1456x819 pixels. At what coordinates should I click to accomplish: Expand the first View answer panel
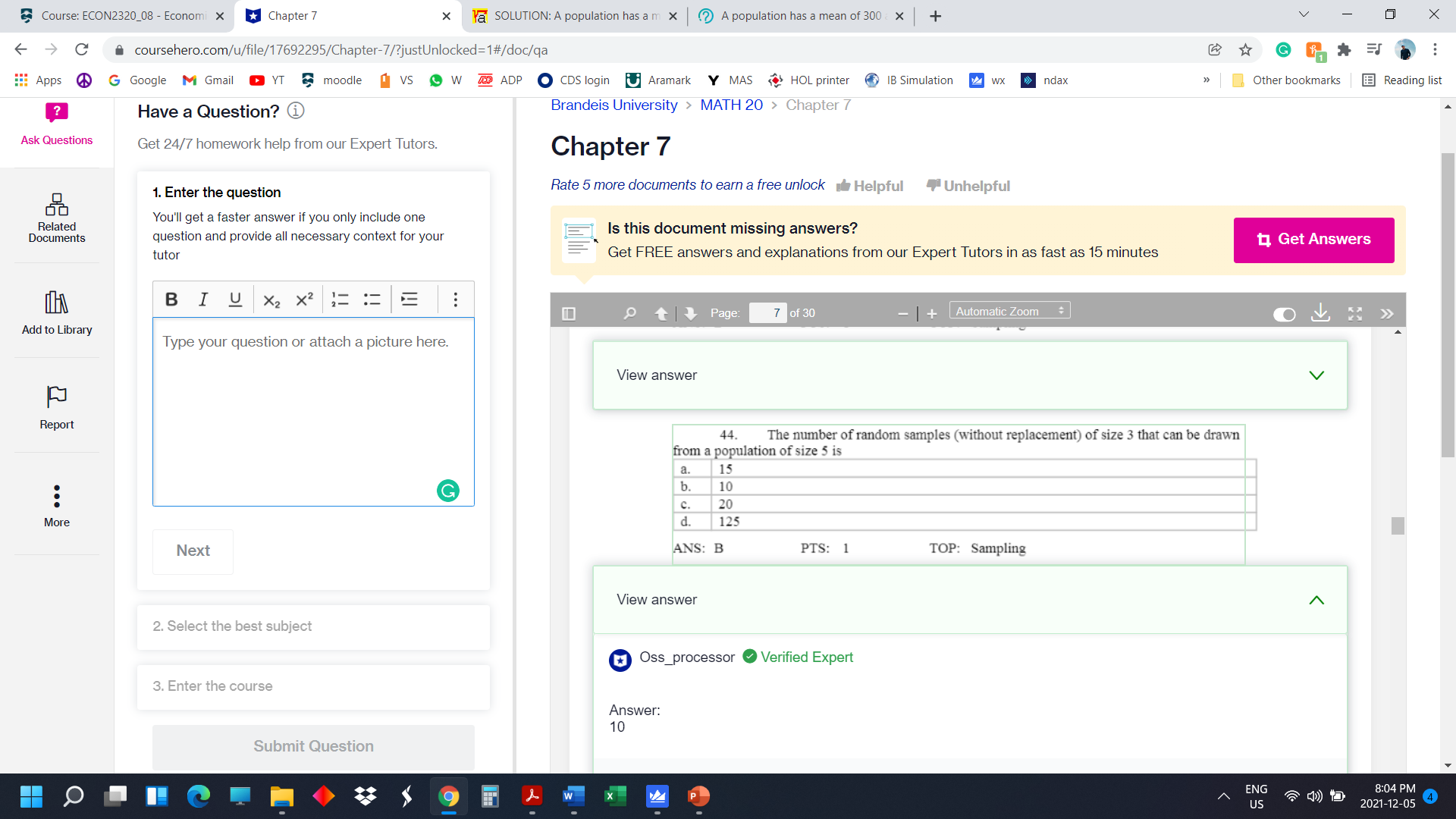pyautogui.click(x=1316, y=375)
